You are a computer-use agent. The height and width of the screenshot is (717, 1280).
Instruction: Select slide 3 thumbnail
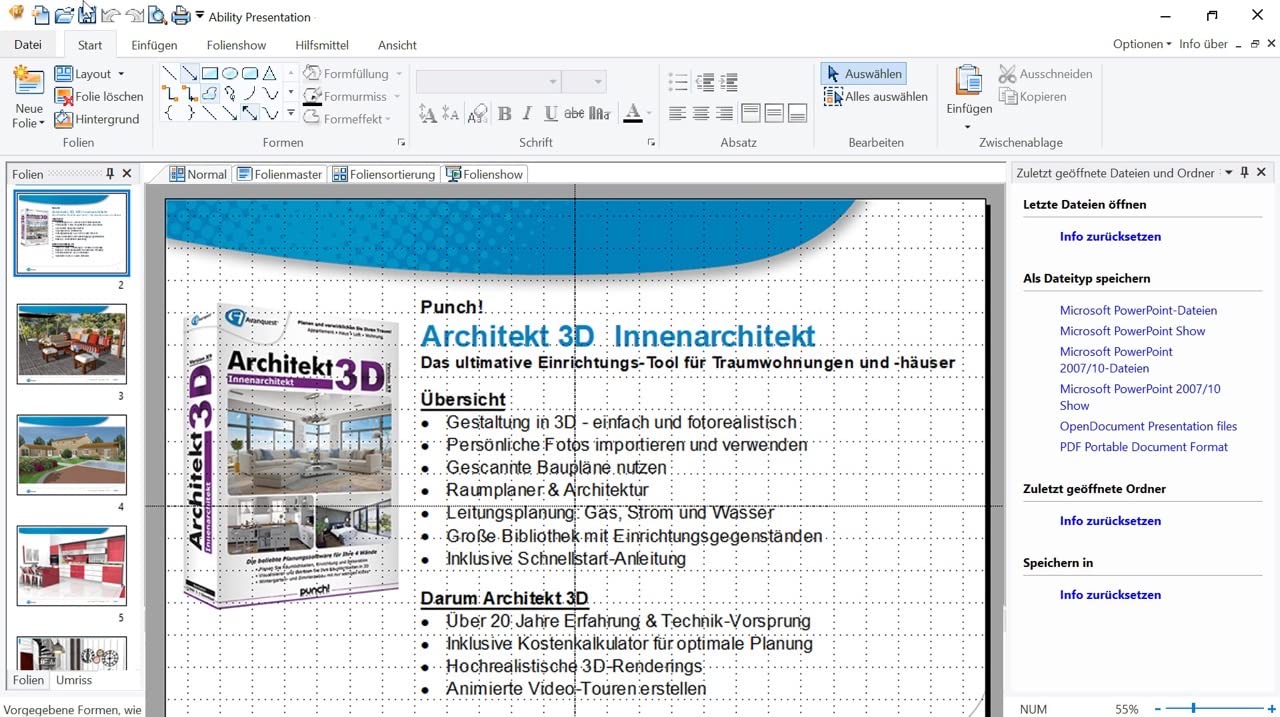(x=72, y=343)
